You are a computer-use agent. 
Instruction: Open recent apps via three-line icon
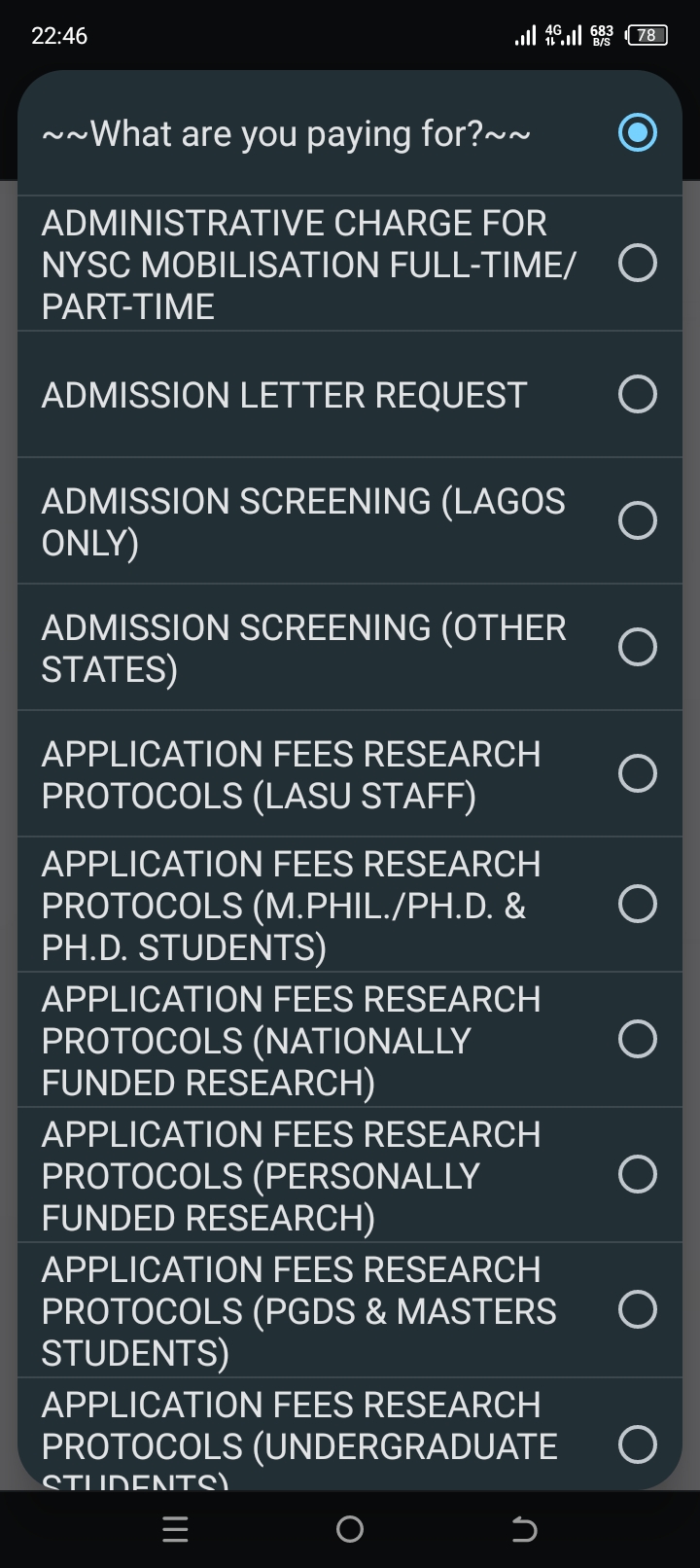pyautogui.click(x=175, y=1529)
